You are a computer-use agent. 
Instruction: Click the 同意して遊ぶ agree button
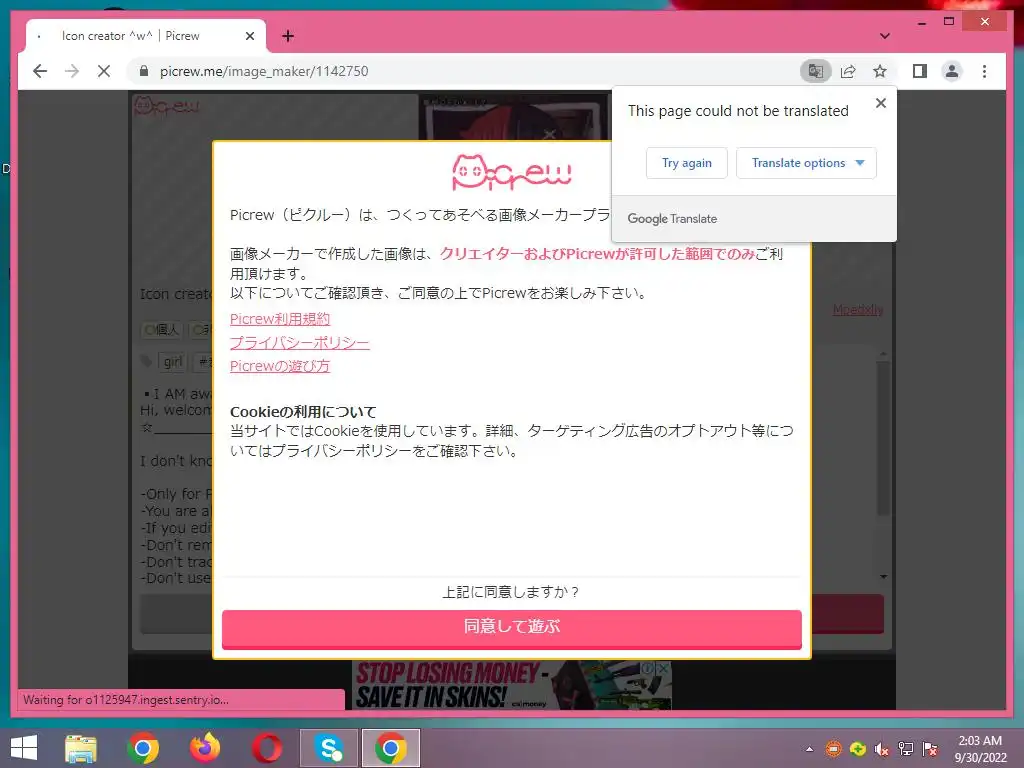[x=511, y=628]
